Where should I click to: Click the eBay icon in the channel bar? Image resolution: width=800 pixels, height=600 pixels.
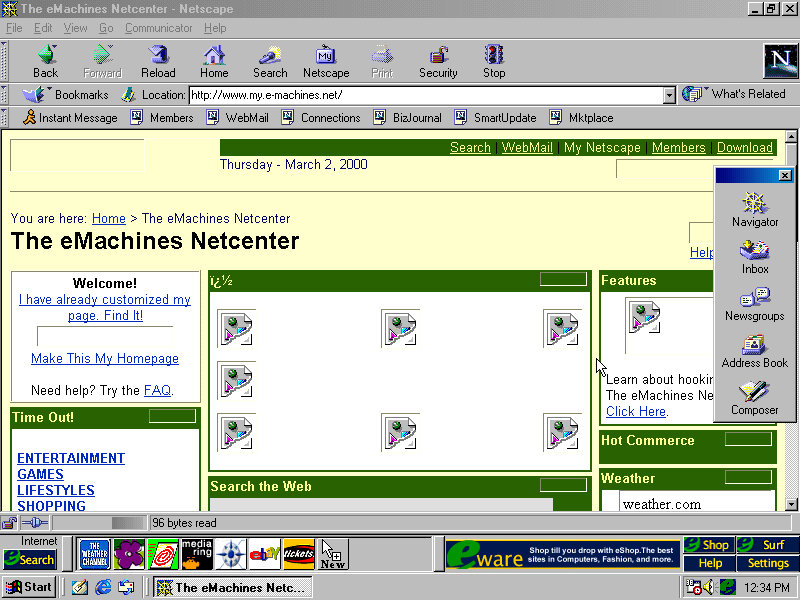tap(265, 553)
